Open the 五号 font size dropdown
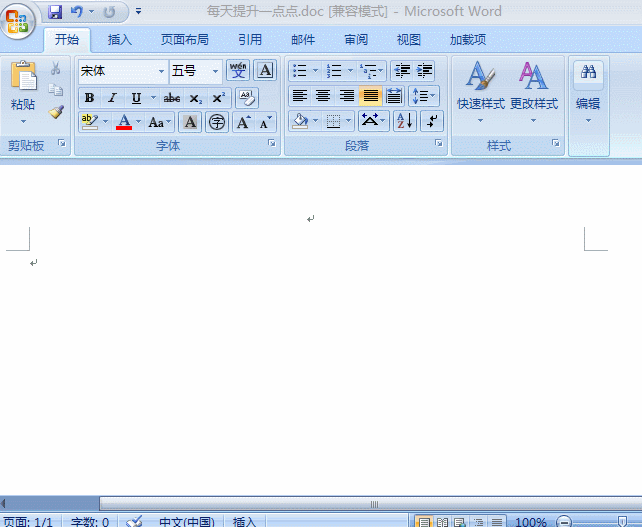 tap(215, 71)
